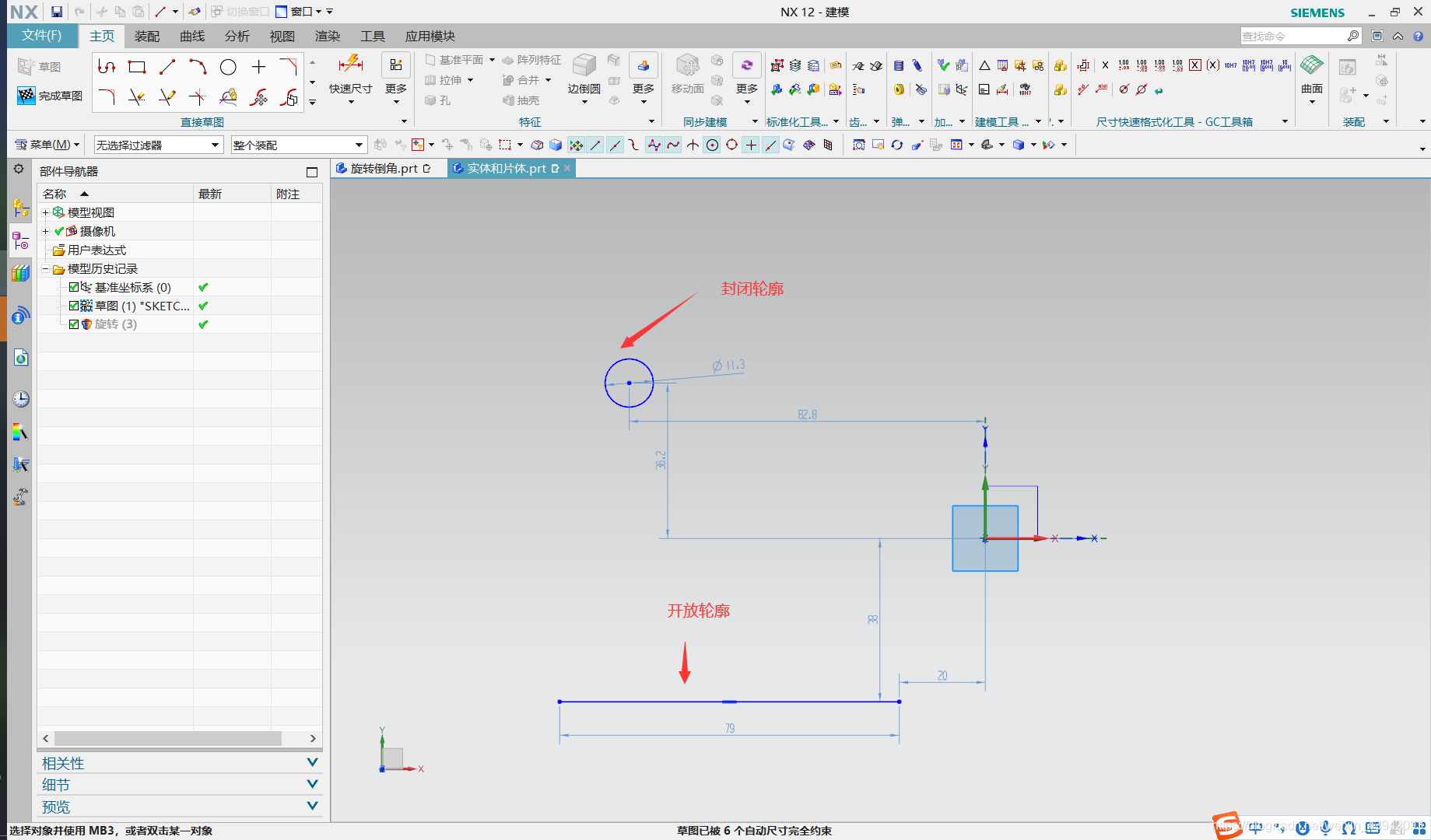Click the help question mark icon
This screenshot has width=1431, height=840.
pos(1419,36)
